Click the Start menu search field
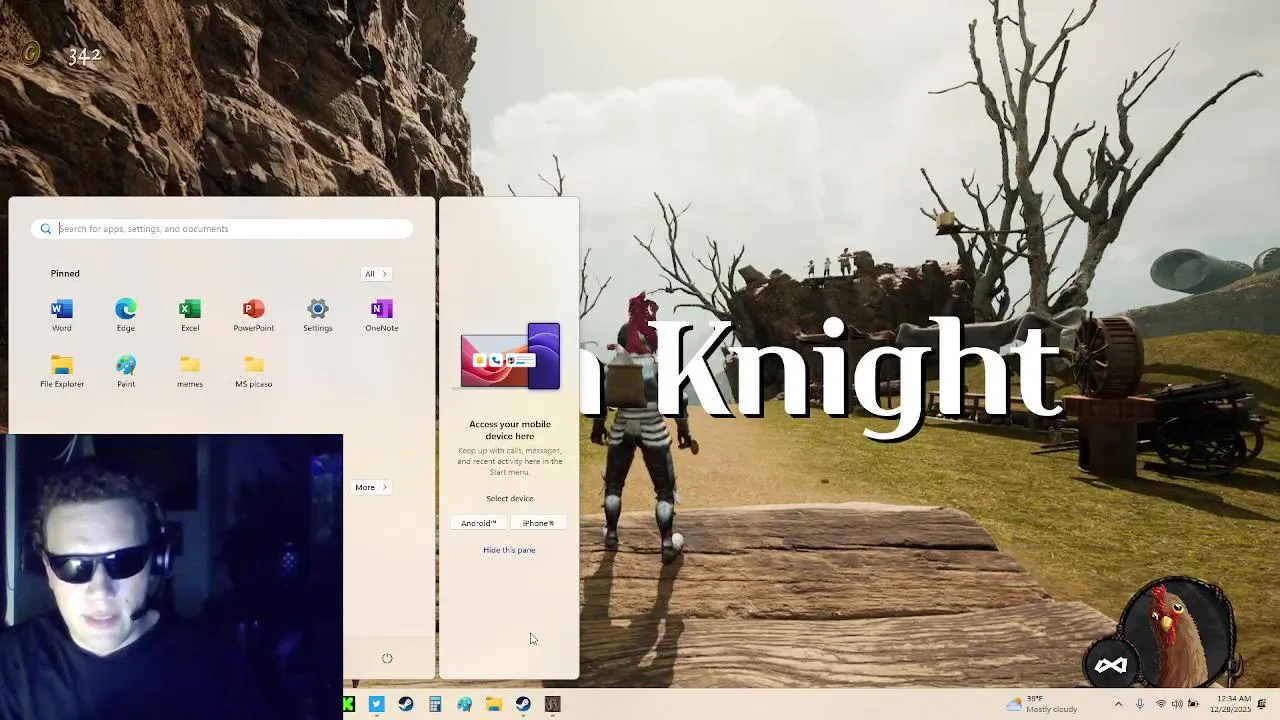The height and width of the screenshot is (720, 1280). tap(222, 229)
